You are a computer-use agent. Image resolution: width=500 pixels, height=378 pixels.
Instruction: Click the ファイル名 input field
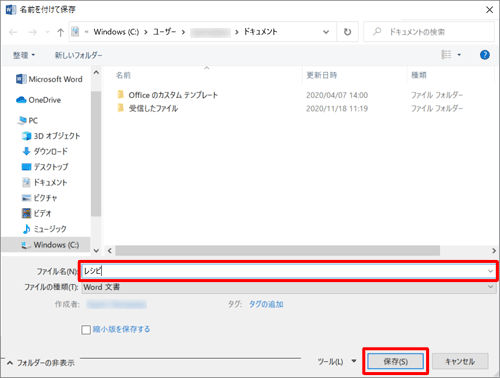click(x=288, y=271)
